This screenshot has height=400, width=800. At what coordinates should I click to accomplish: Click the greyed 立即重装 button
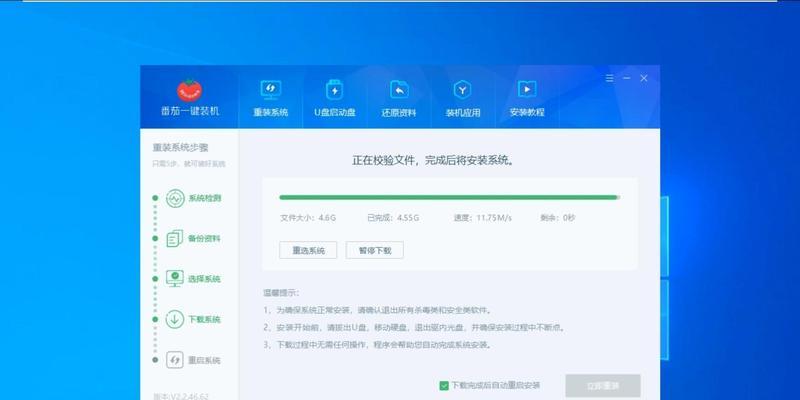(x=603, y=386)
